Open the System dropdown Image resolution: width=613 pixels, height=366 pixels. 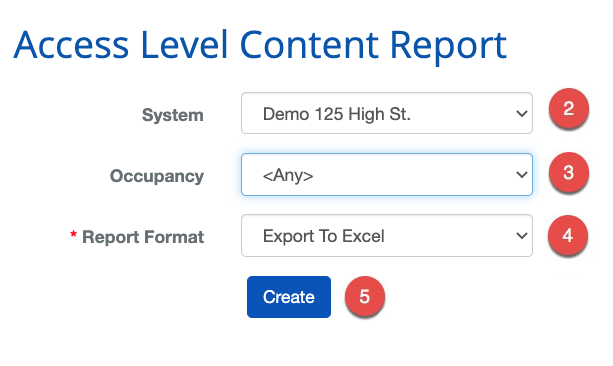pyautogui.click(x=387, y=113)
